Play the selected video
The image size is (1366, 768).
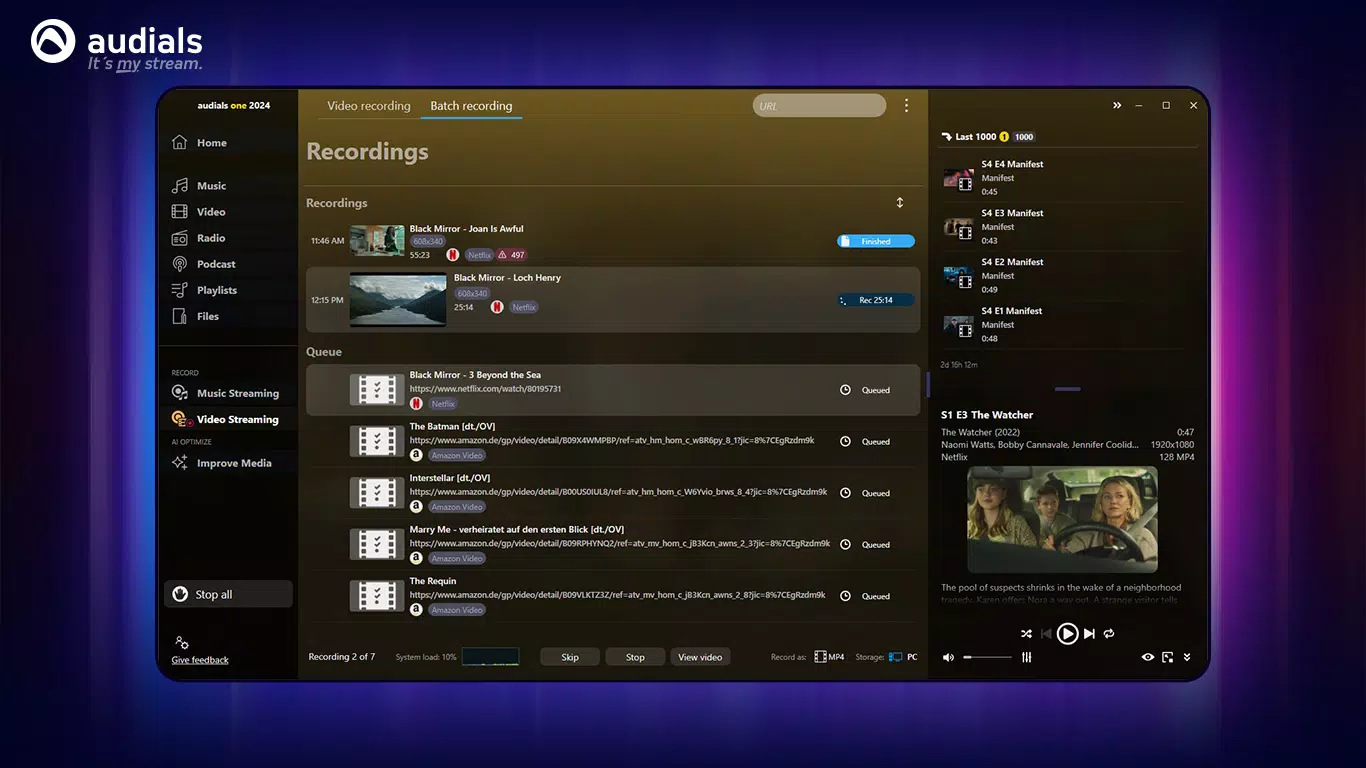(1068, 633)
